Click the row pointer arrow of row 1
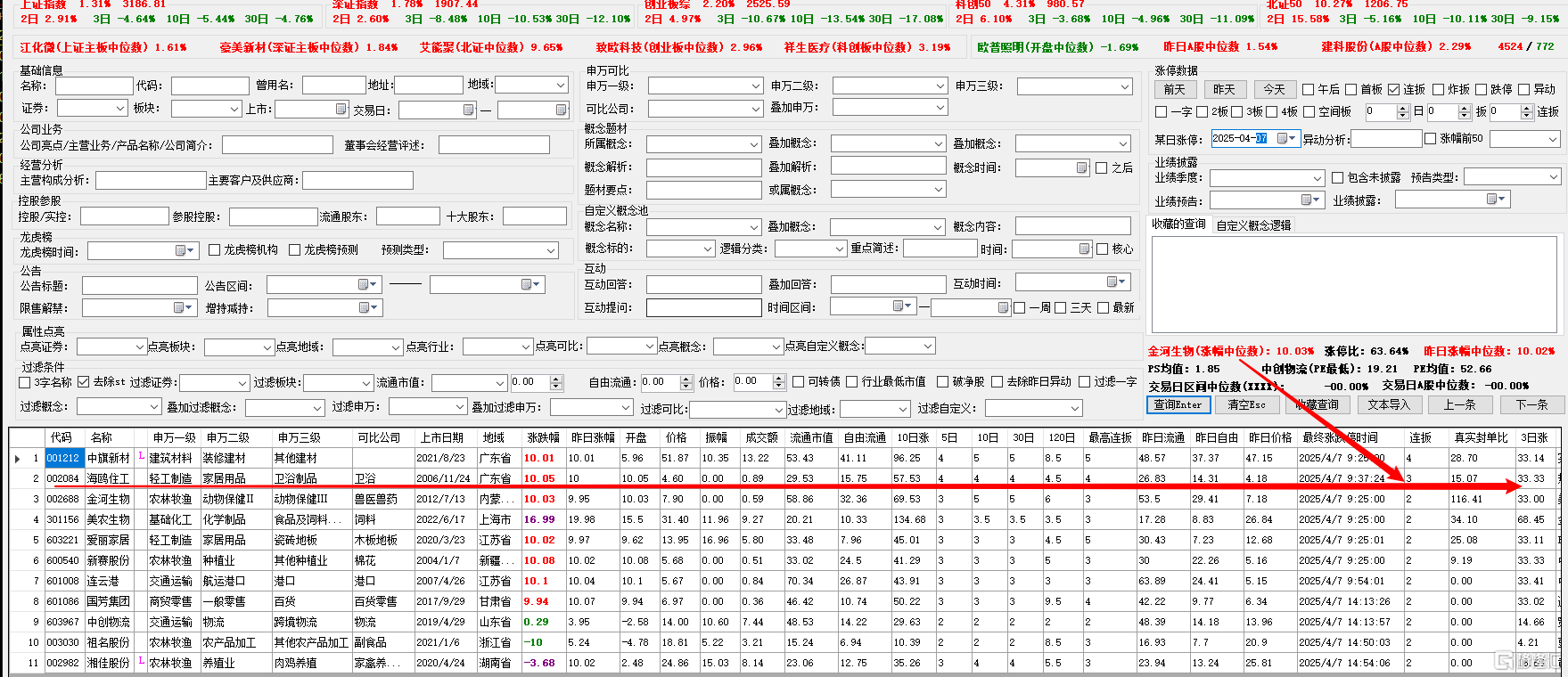 pos(17,458)
